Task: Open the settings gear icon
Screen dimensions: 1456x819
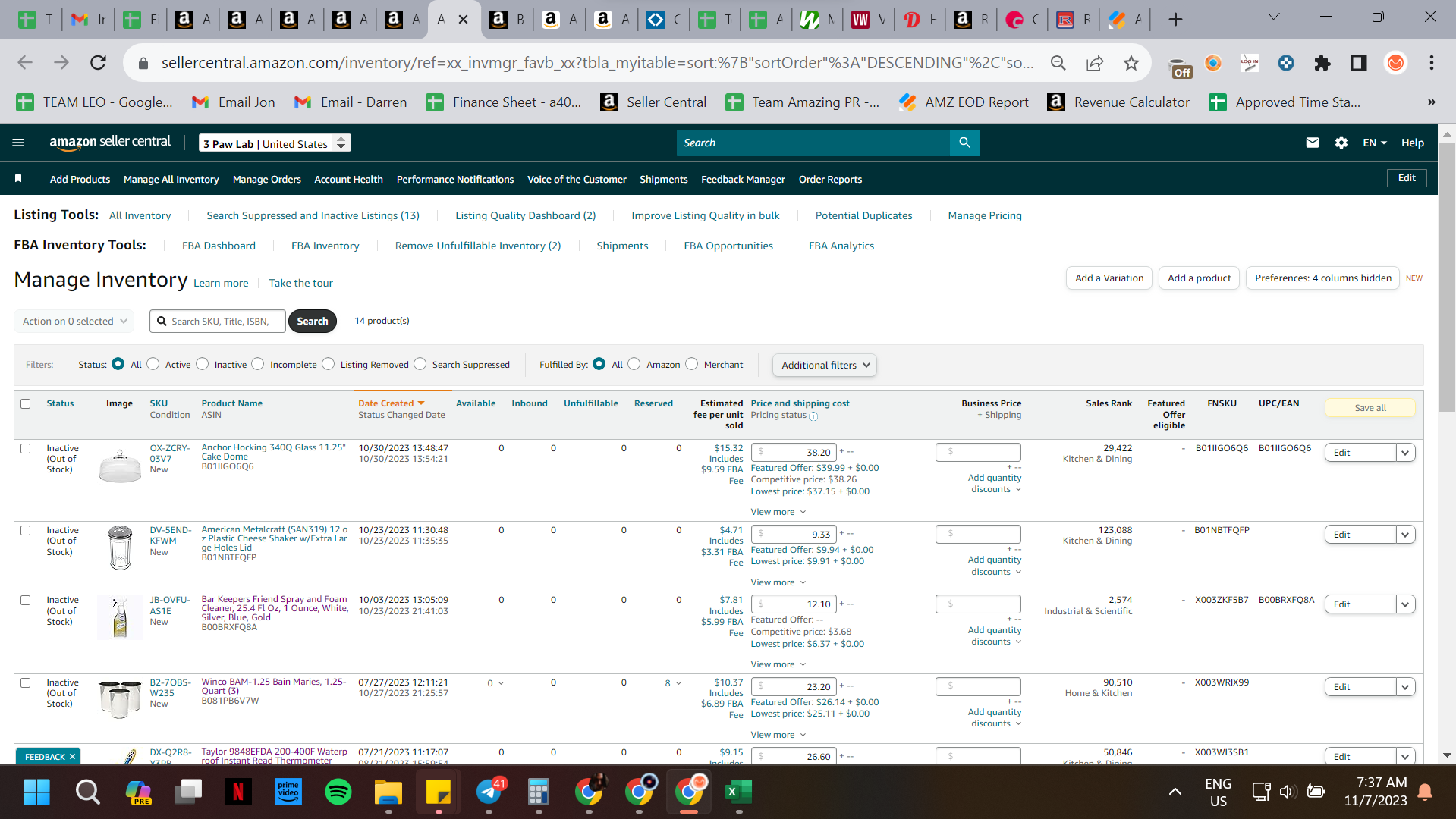Action: 1341,143
